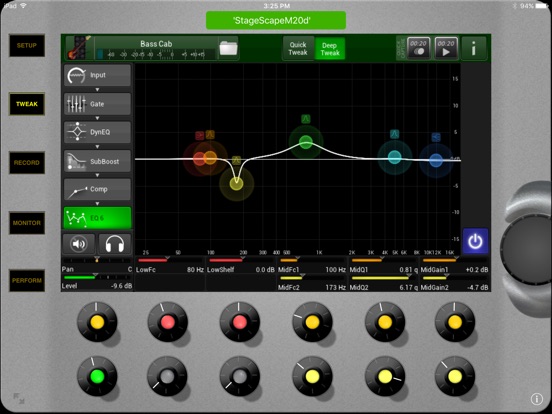Click the 3:25 PM clock
Viewport: 552px width, 414px height.
coord(277,6)
